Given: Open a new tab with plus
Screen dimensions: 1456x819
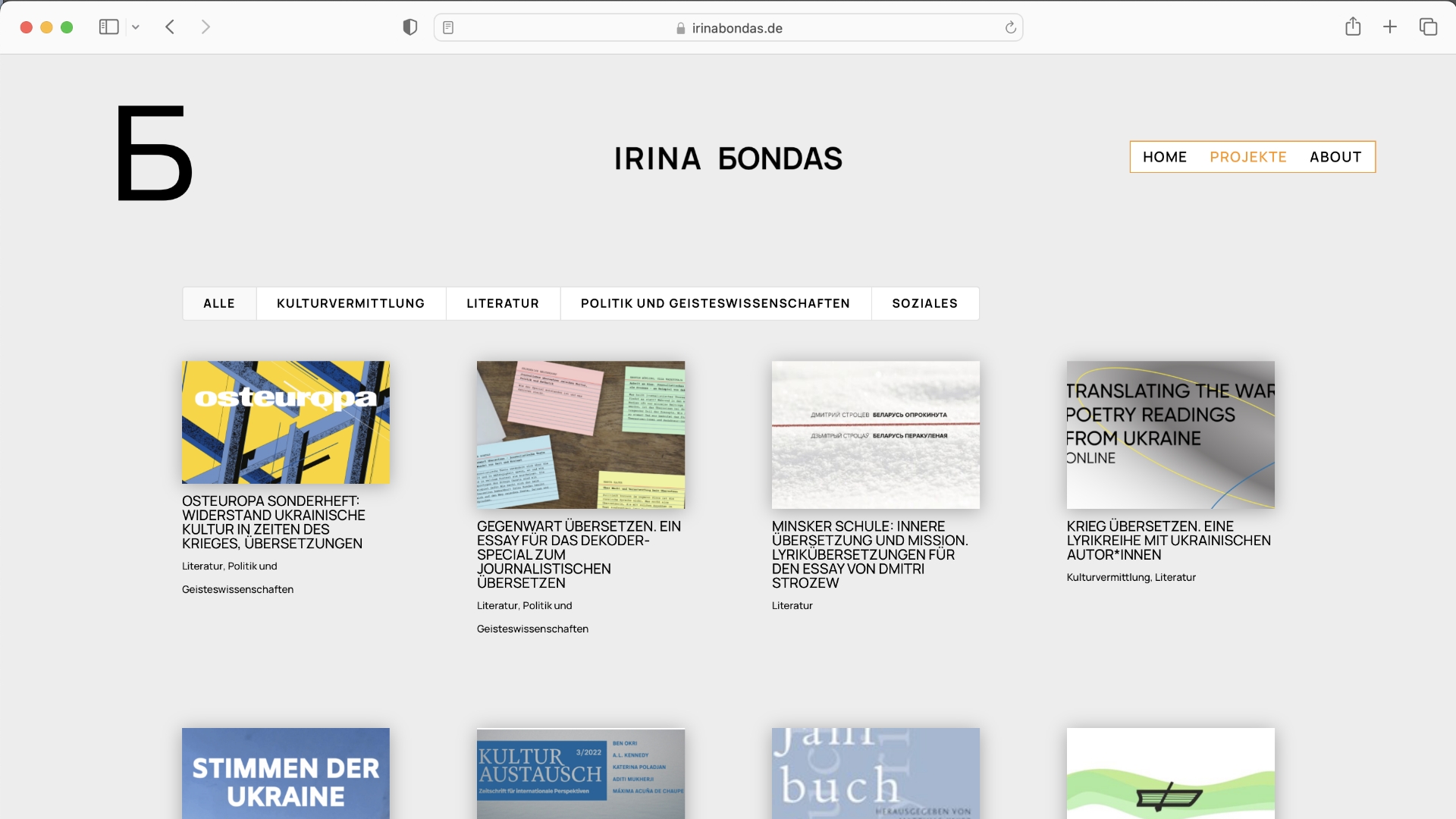Looking at the screenshot, I should (1389, 27).
